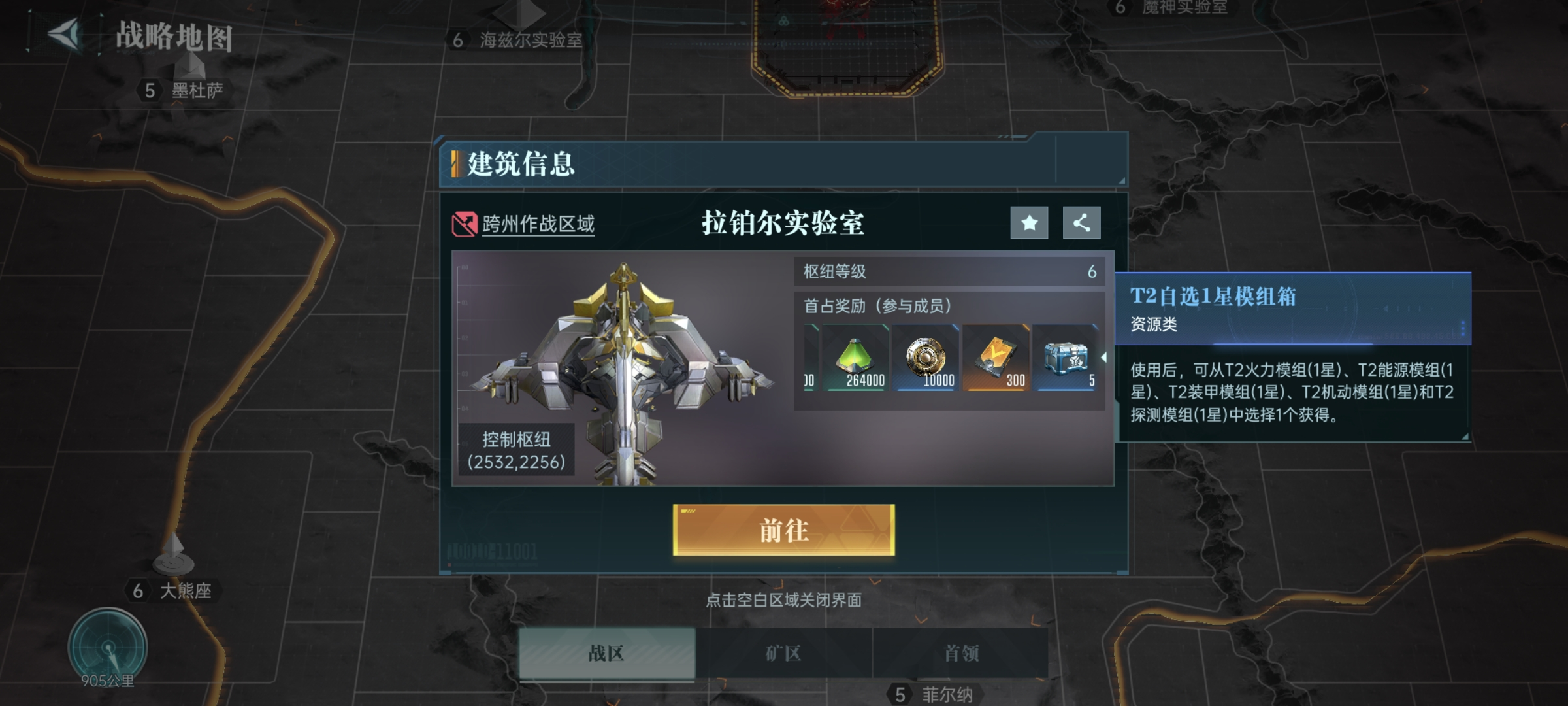Select the 海兹尔实验室 map location
This screenshot has height=706, width=1568.
coord(517,40)
